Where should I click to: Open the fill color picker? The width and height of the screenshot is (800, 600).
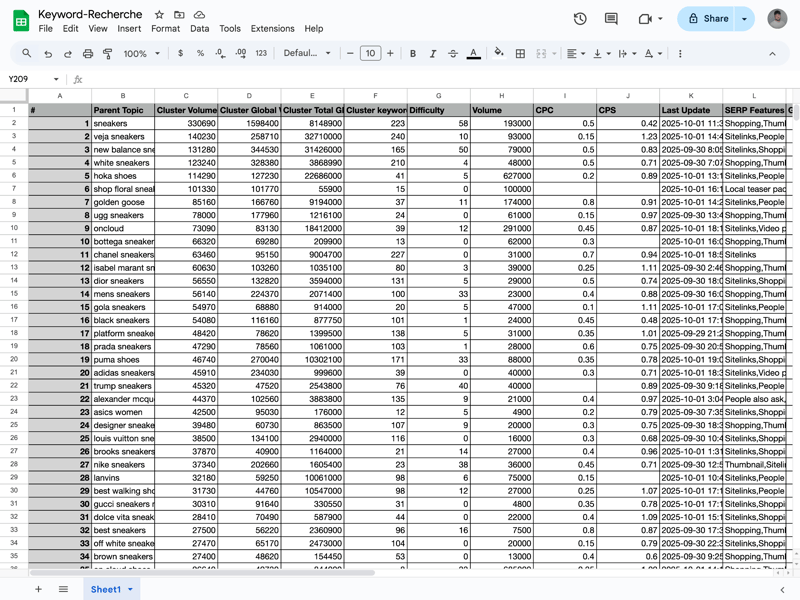pyautogui.click(x=499, y=54)
